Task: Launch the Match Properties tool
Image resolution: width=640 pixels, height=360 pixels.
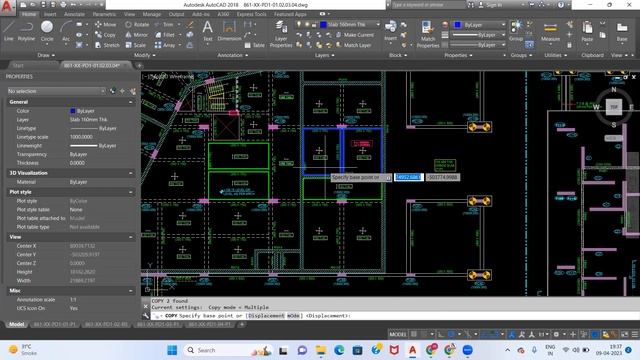Action: 428,34
